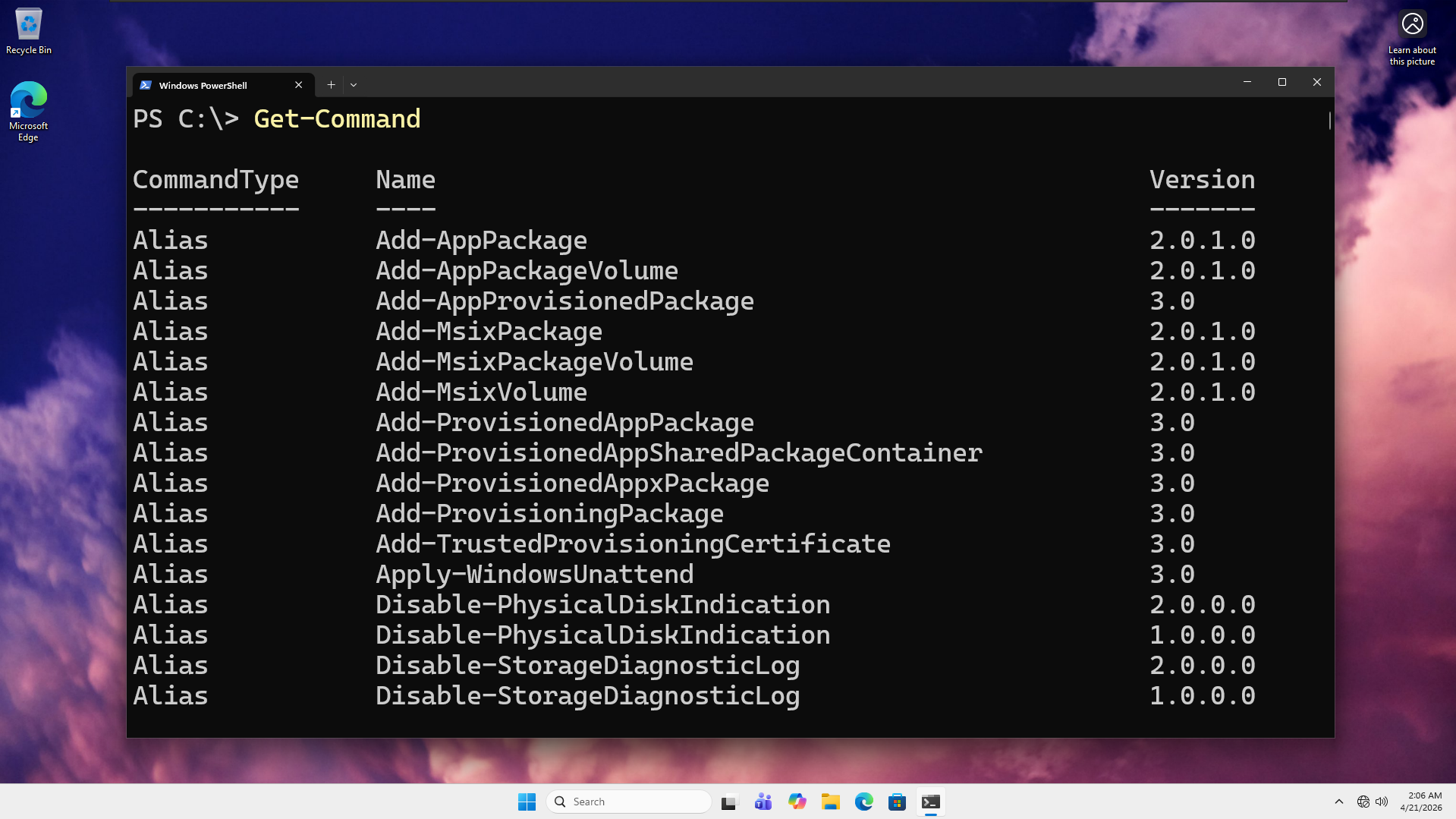1456x819 pixels.
Task: Click Disable-StorageDiagnosticLog version 1.0.0.0 row
Action: (694, 696)
